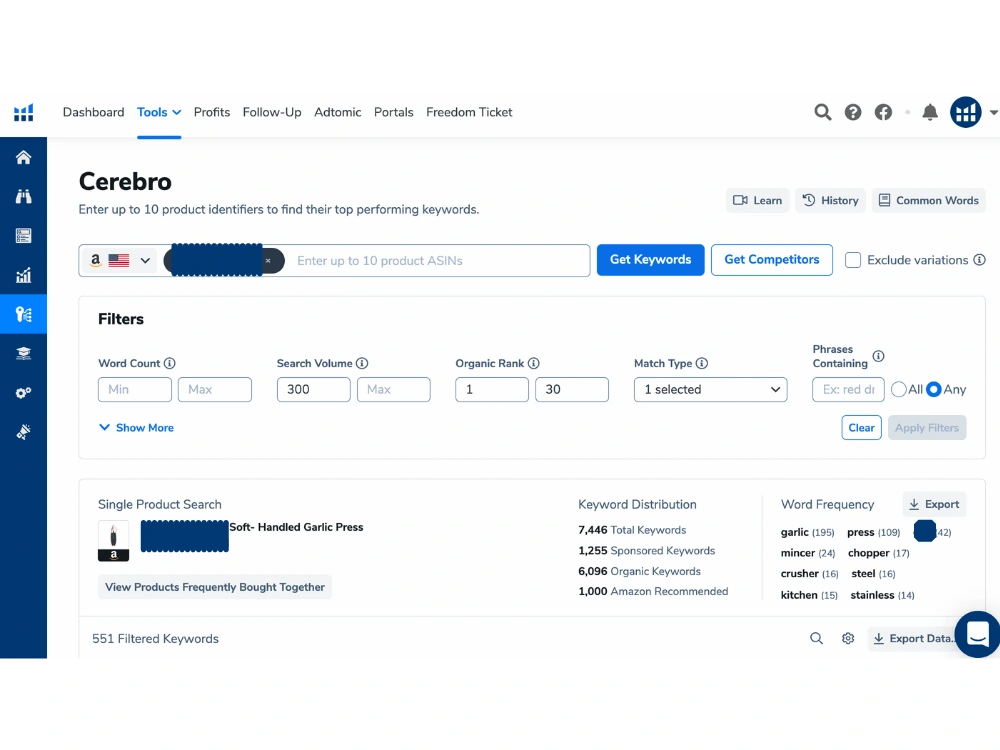Click the Phrases Containing text field

coord(848,389)
